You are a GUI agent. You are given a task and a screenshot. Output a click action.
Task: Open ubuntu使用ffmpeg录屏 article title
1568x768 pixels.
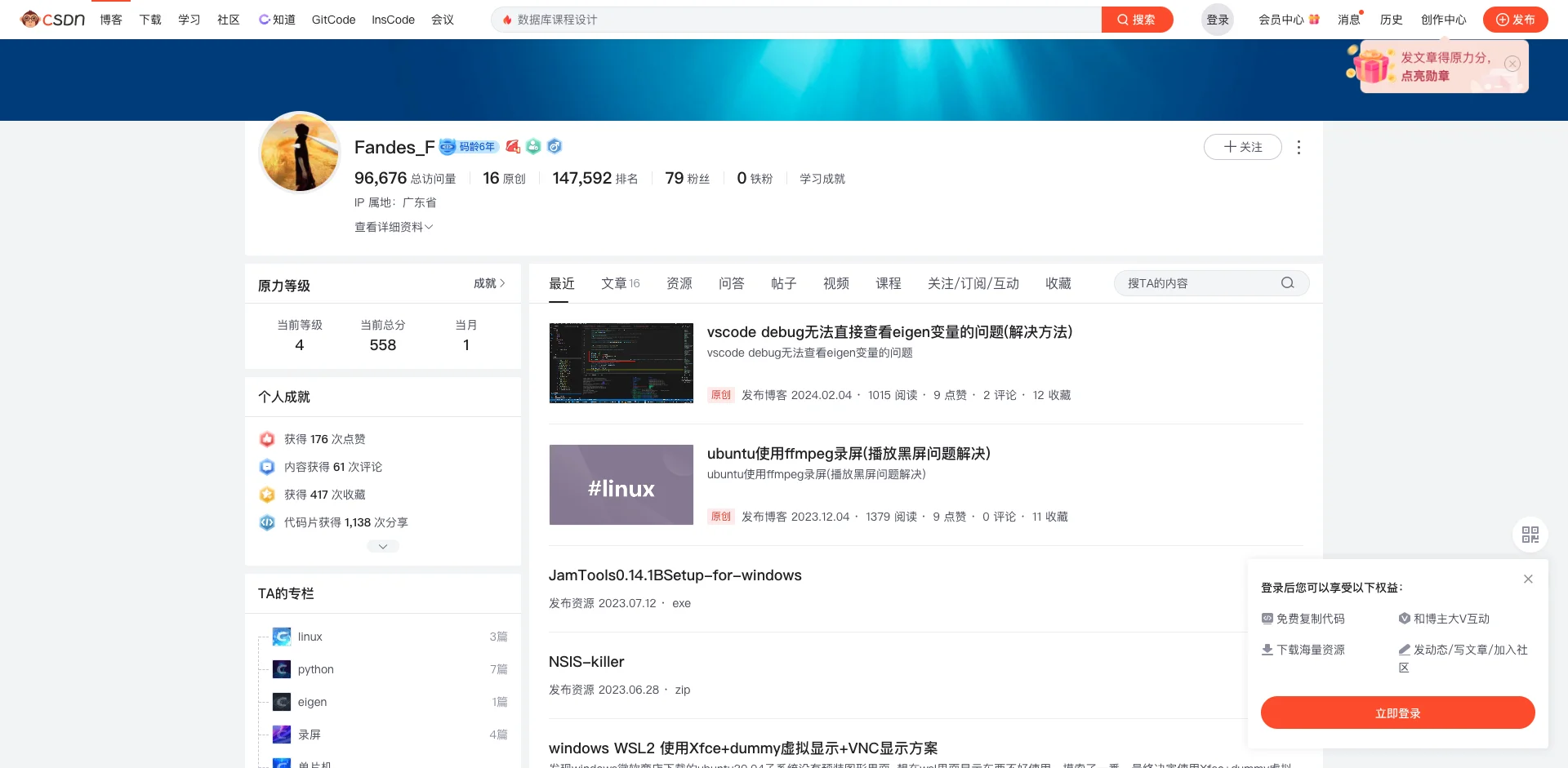(849, 454)
